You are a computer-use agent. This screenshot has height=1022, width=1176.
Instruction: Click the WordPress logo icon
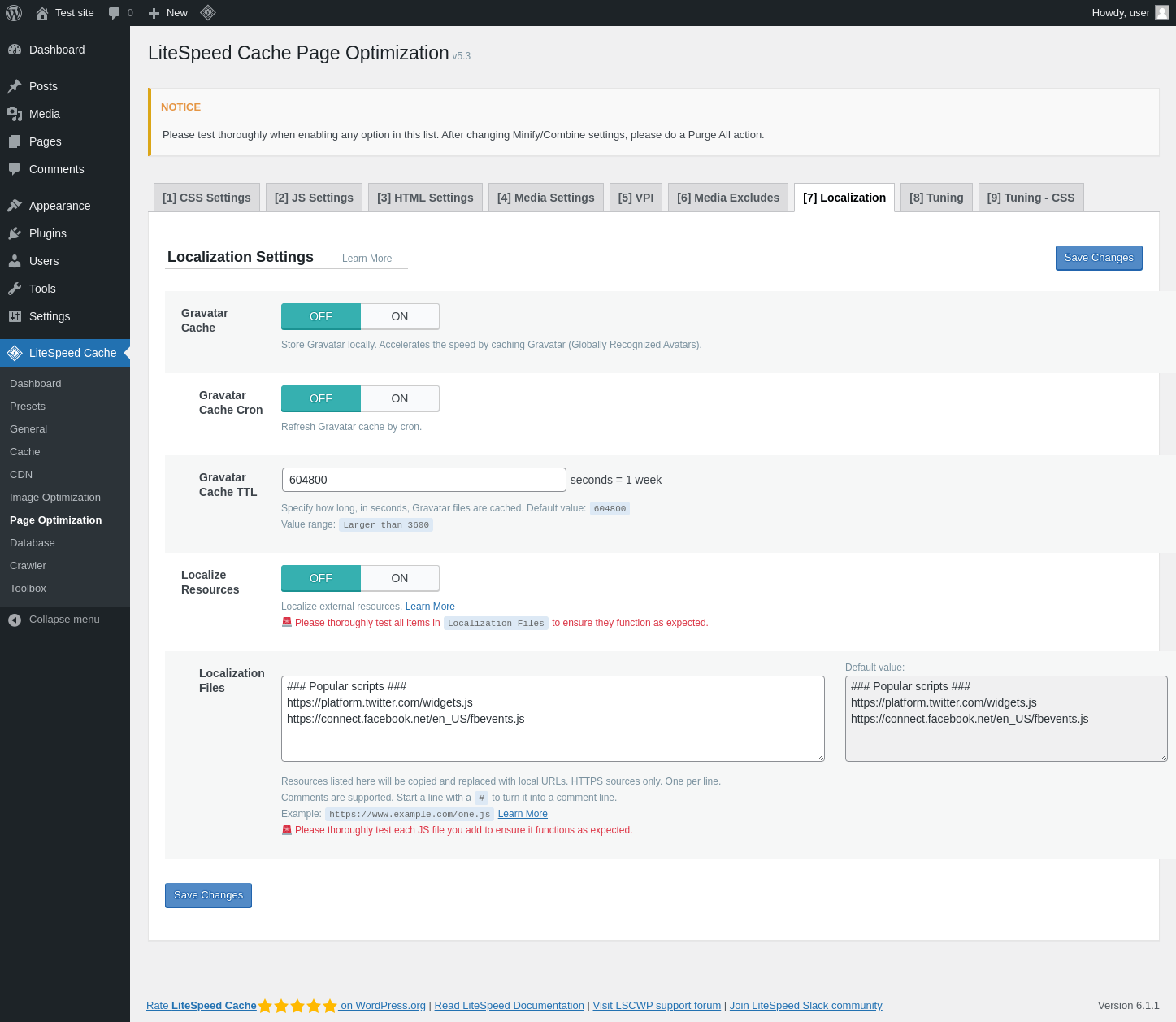click(14, 13)
